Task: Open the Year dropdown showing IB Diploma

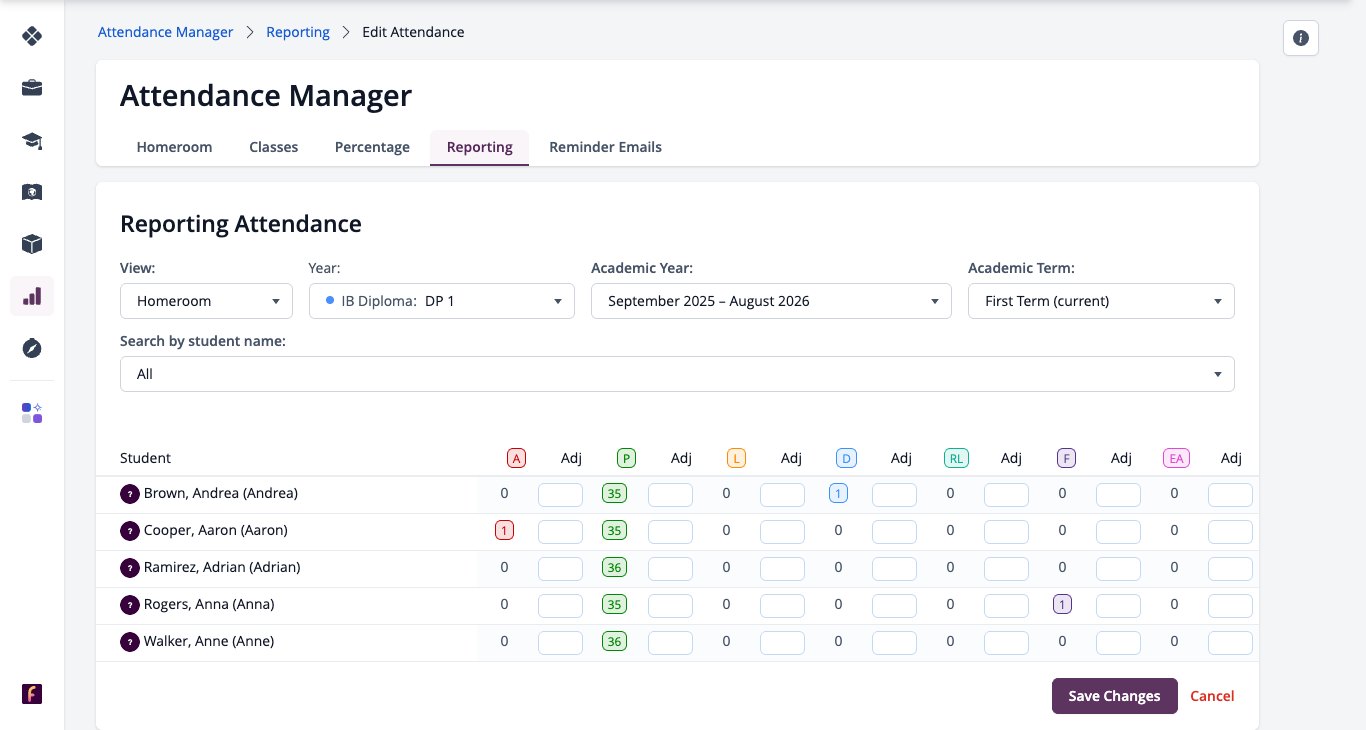Action: (x=442, y=301)
